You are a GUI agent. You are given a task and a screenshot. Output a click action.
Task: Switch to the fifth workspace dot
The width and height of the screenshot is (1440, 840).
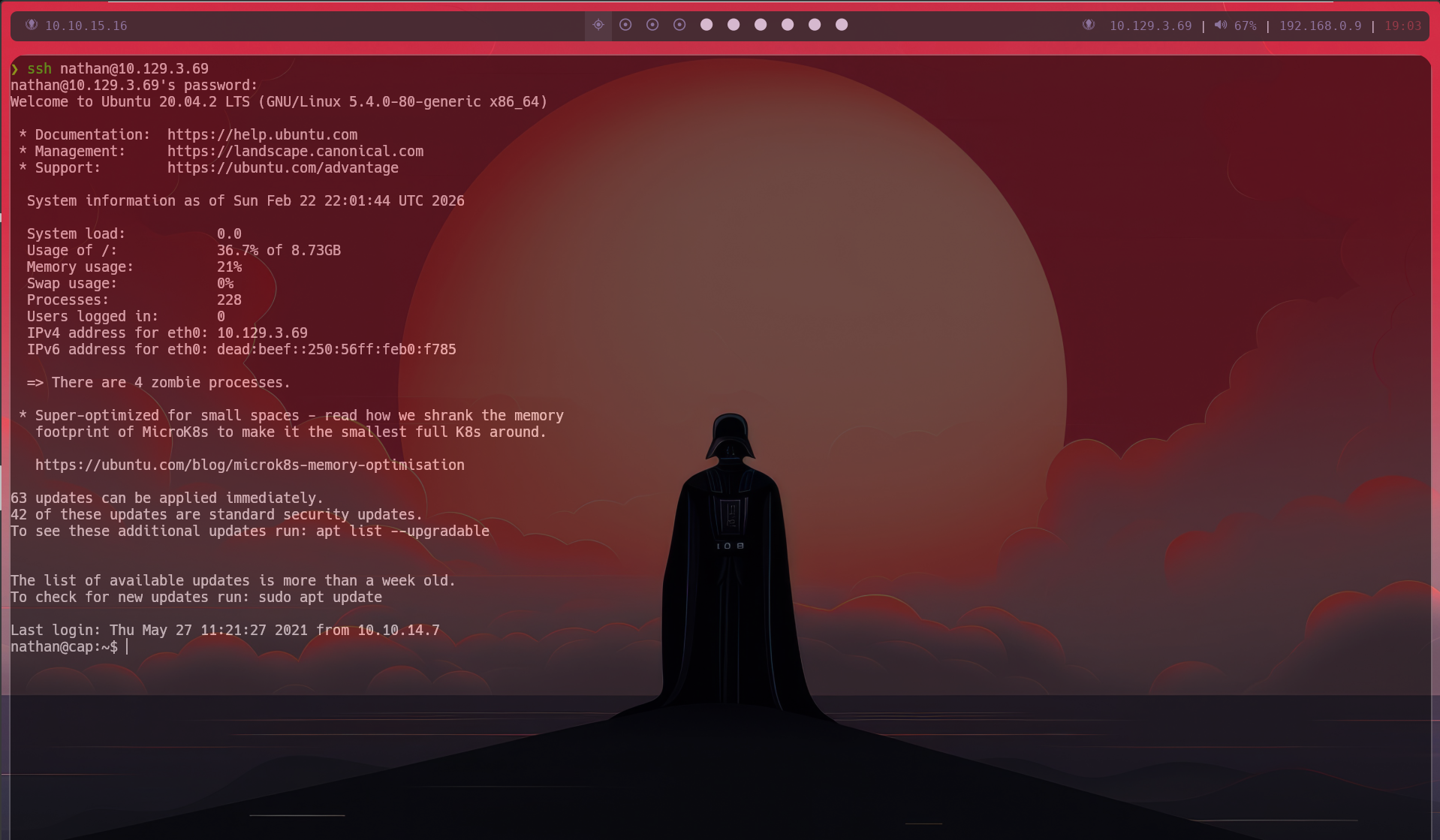tap(706, 25)
